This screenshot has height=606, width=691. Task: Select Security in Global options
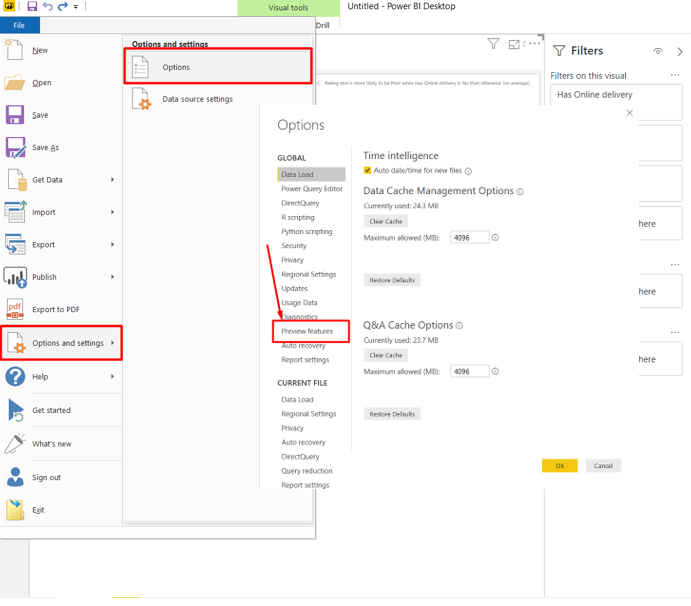(x=294, y=245)
